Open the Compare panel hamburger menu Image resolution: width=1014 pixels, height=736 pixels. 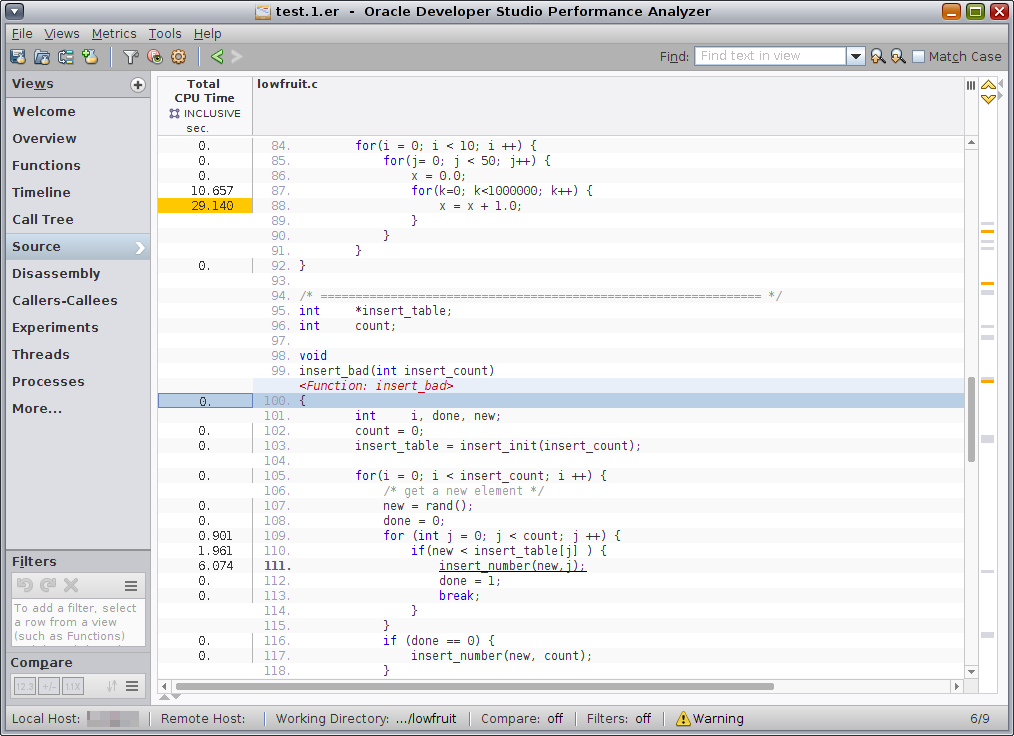click(131, 686)
